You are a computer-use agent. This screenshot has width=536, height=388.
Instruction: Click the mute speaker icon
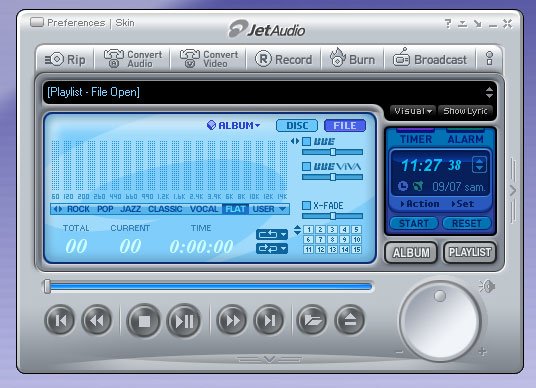coord(487,286)
